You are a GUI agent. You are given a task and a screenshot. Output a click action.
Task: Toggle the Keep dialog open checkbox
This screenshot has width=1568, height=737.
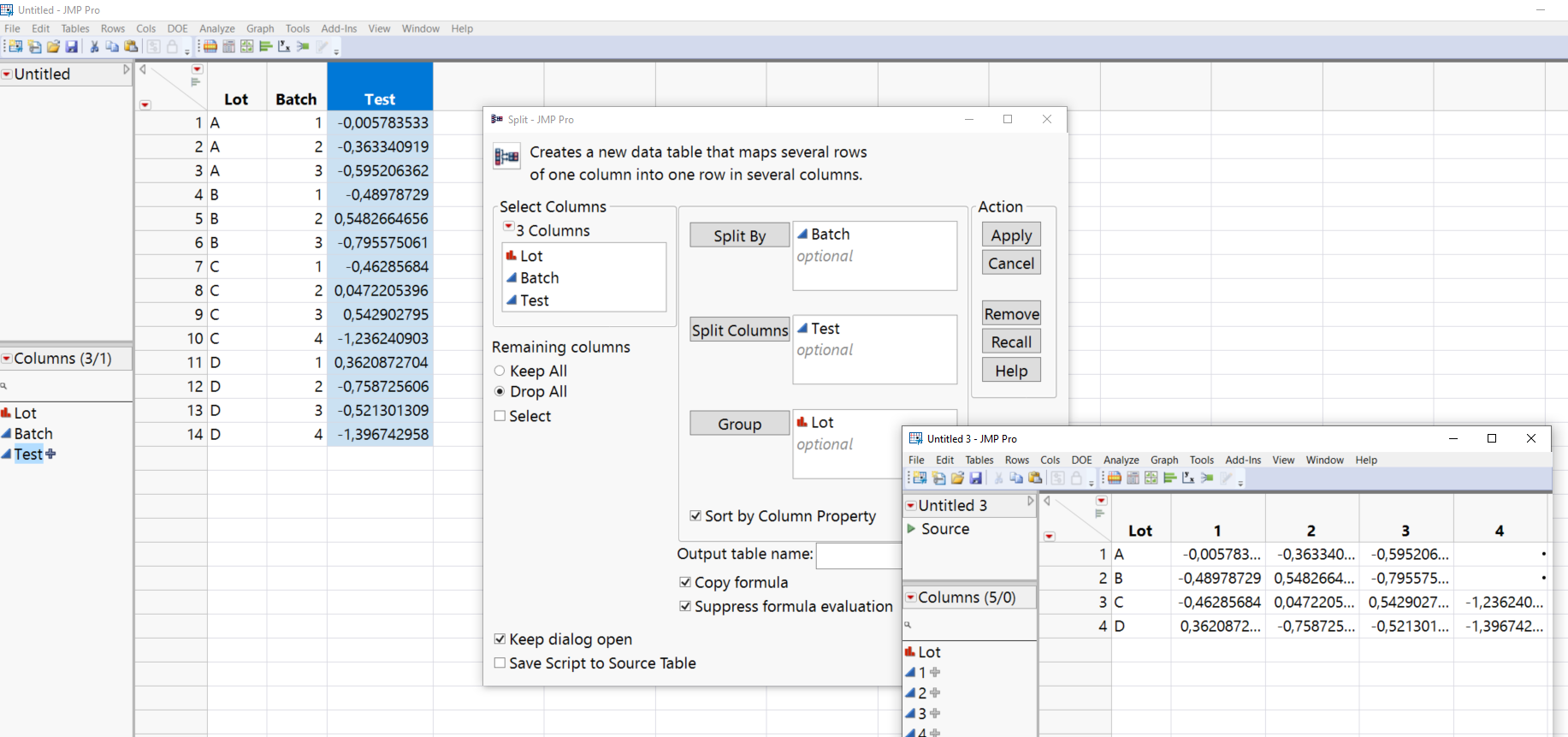(500, 639)
